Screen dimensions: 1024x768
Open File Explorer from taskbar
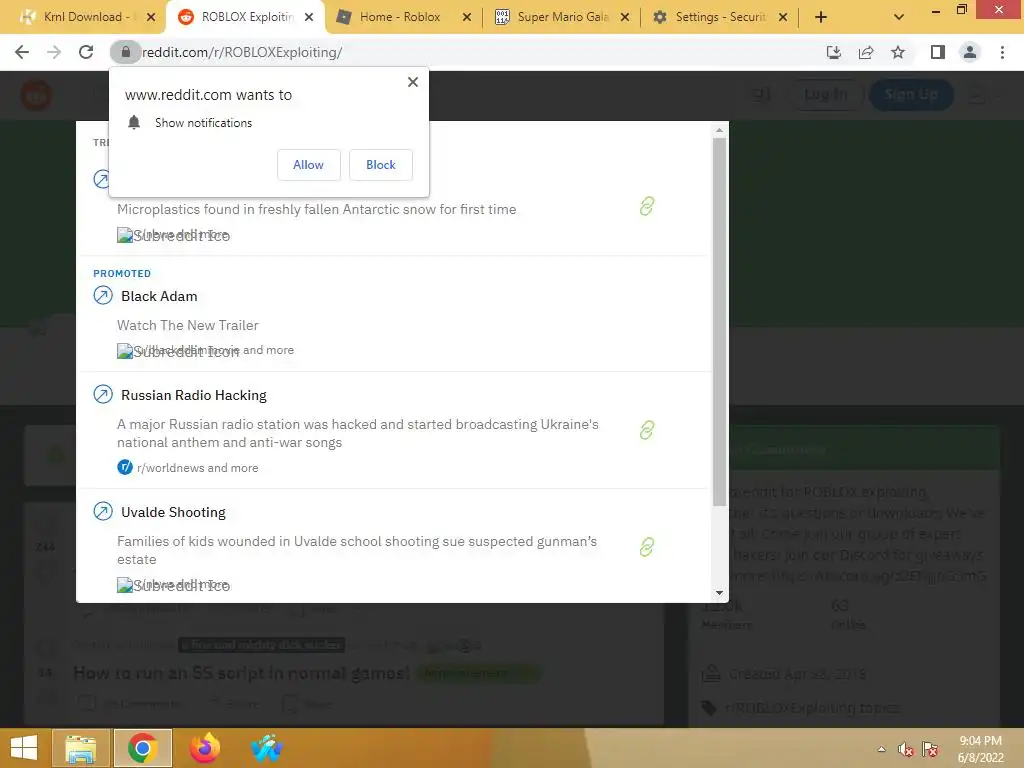pos(82,748)
